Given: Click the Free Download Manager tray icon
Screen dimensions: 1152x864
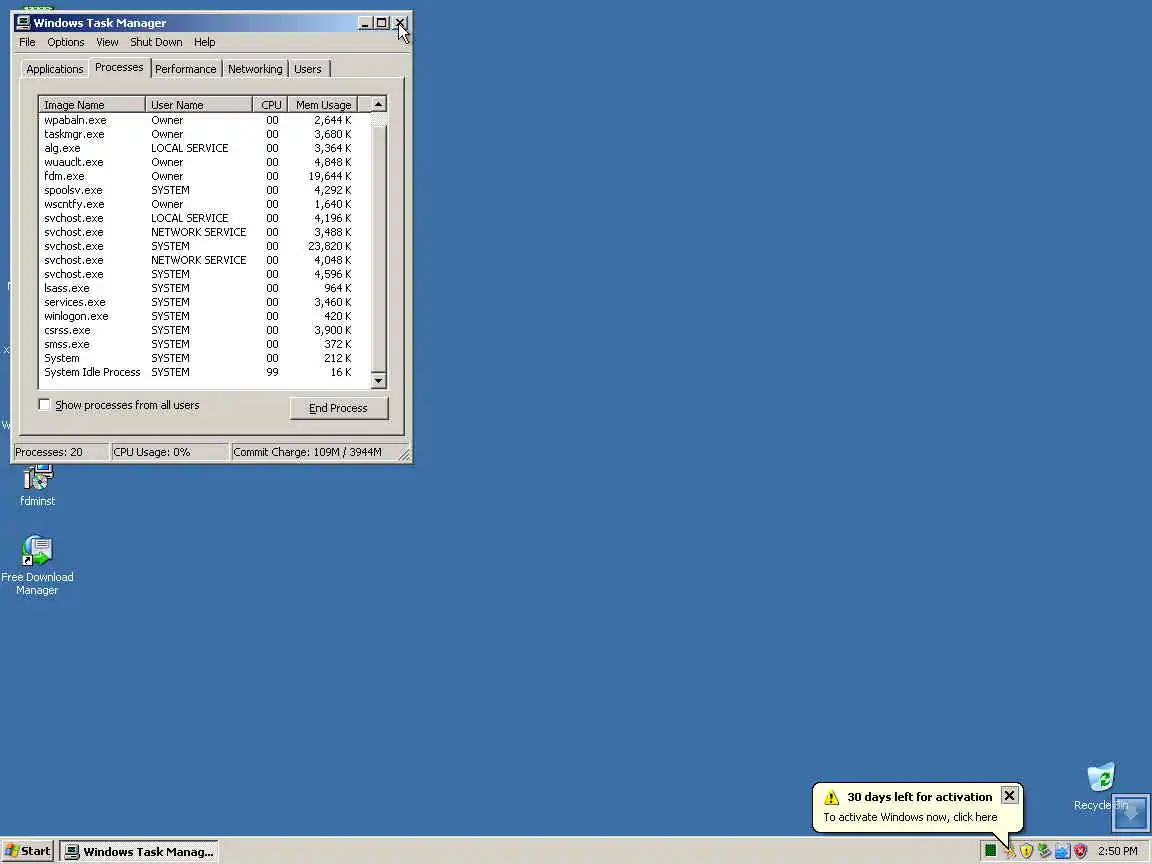Looking at the screenshot, I should [x=1044, y=852].
